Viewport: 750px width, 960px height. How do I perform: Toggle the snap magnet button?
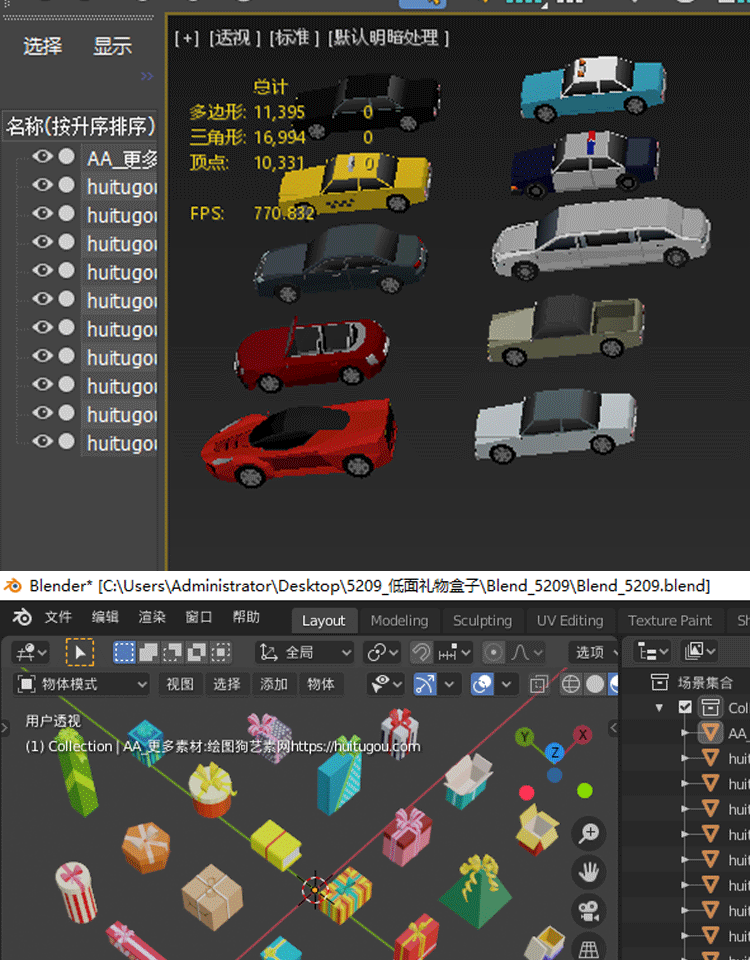[422, 653]
